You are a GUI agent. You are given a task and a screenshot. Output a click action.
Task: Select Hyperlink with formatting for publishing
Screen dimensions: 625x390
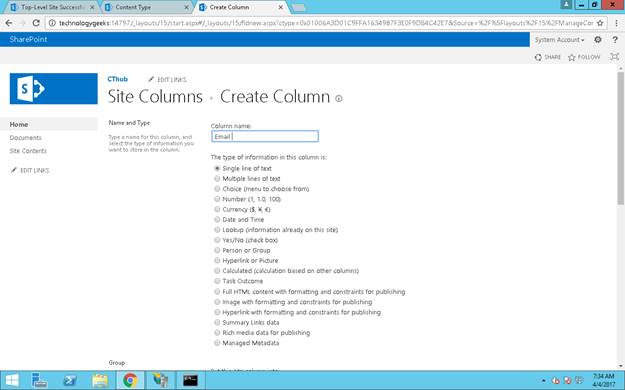217,312
